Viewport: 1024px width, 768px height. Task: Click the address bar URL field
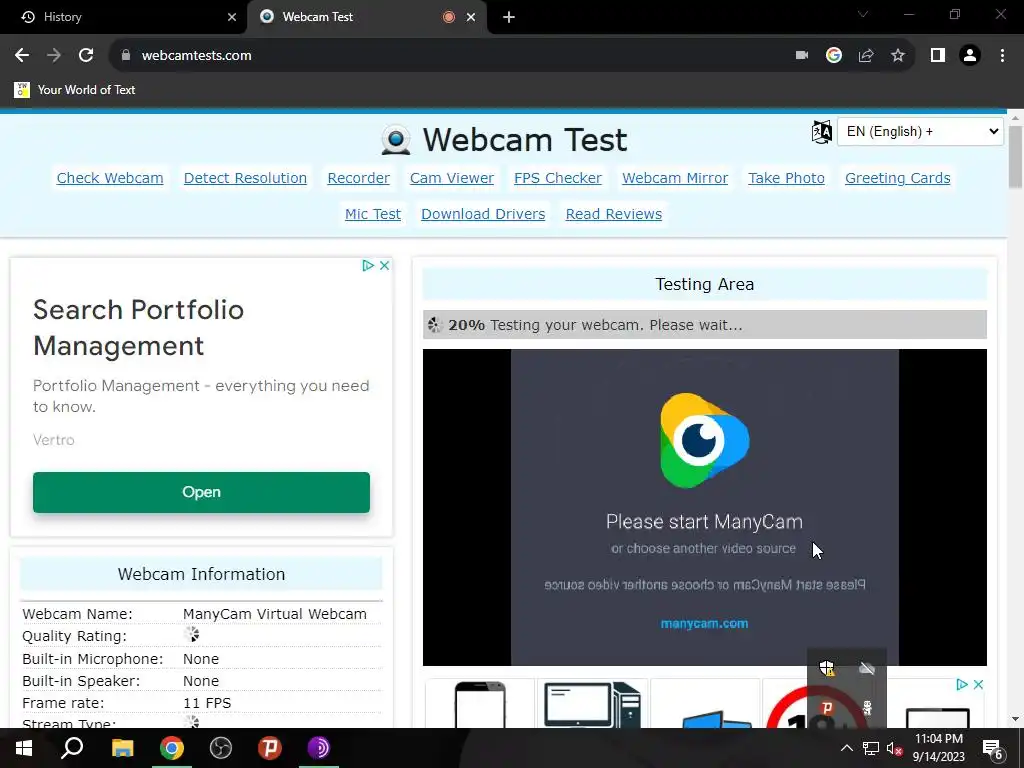click(x=451, y=56)
